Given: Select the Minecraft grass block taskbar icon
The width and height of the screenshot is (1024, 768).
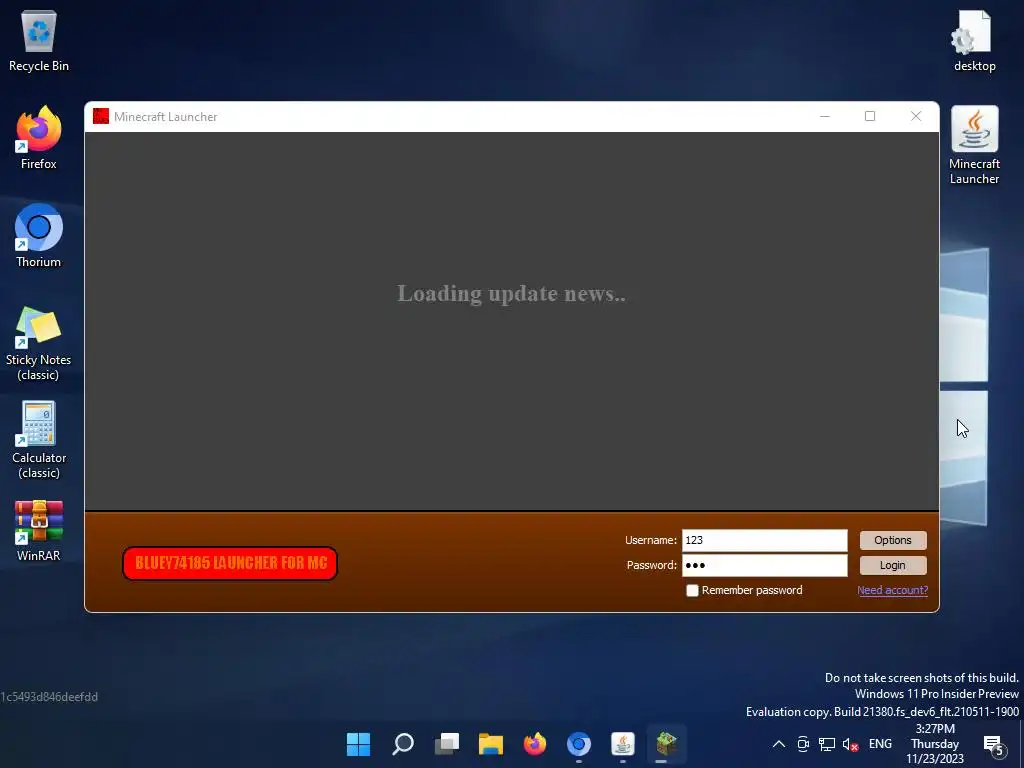Looking at the screenshot, I should click(x=667, y=744).
